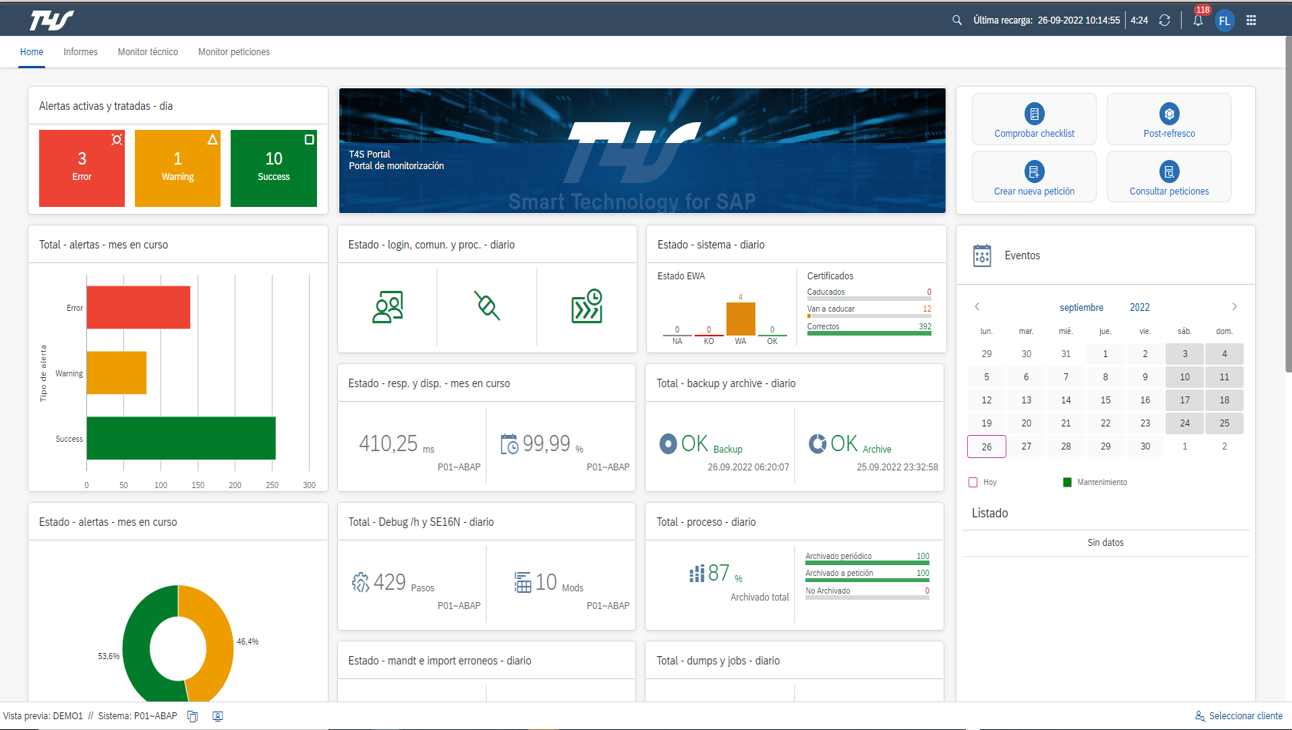Screen dimensions: 1292x730
Task: Click the green donut segment 53,6%
Action: [138, 650]
